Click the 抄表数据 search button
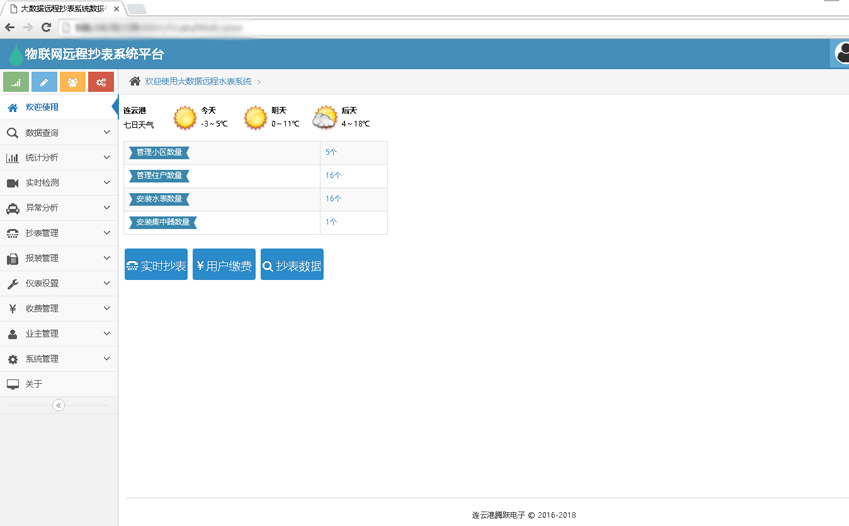The width and height of the screenshot is (849, 526). 292,266
